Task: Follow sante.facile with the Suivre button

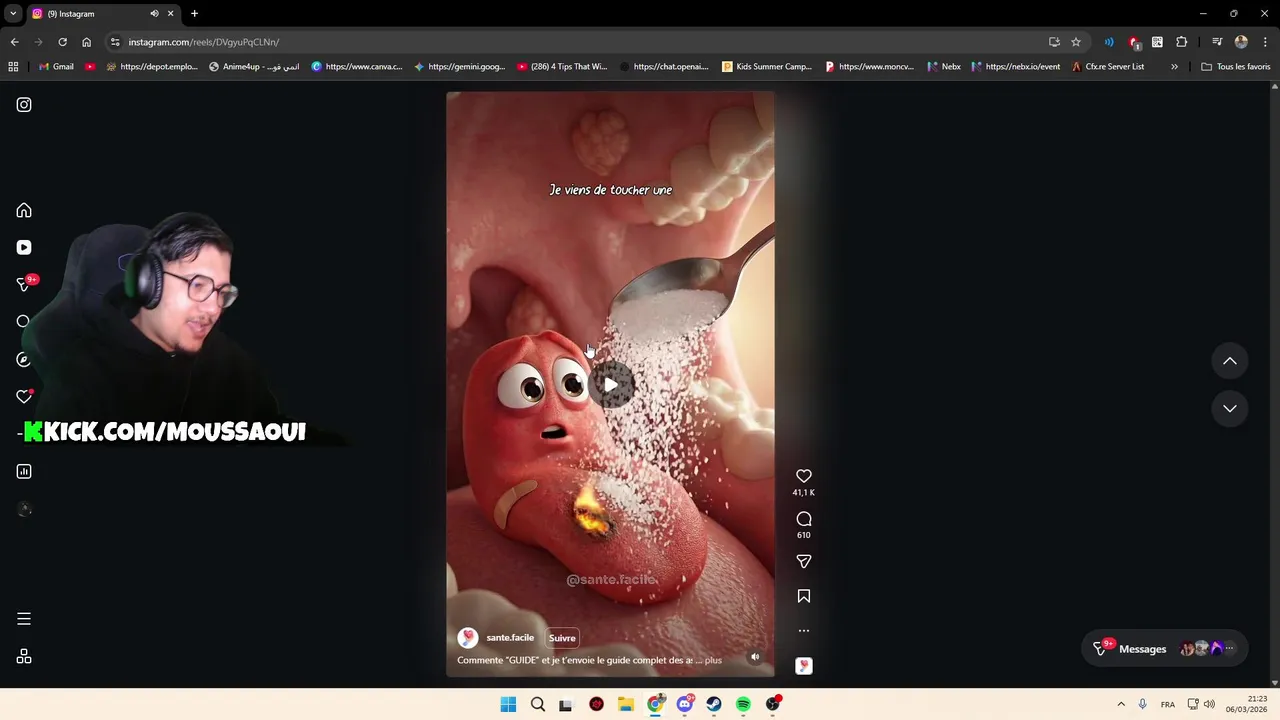Action: click(562, 638)
